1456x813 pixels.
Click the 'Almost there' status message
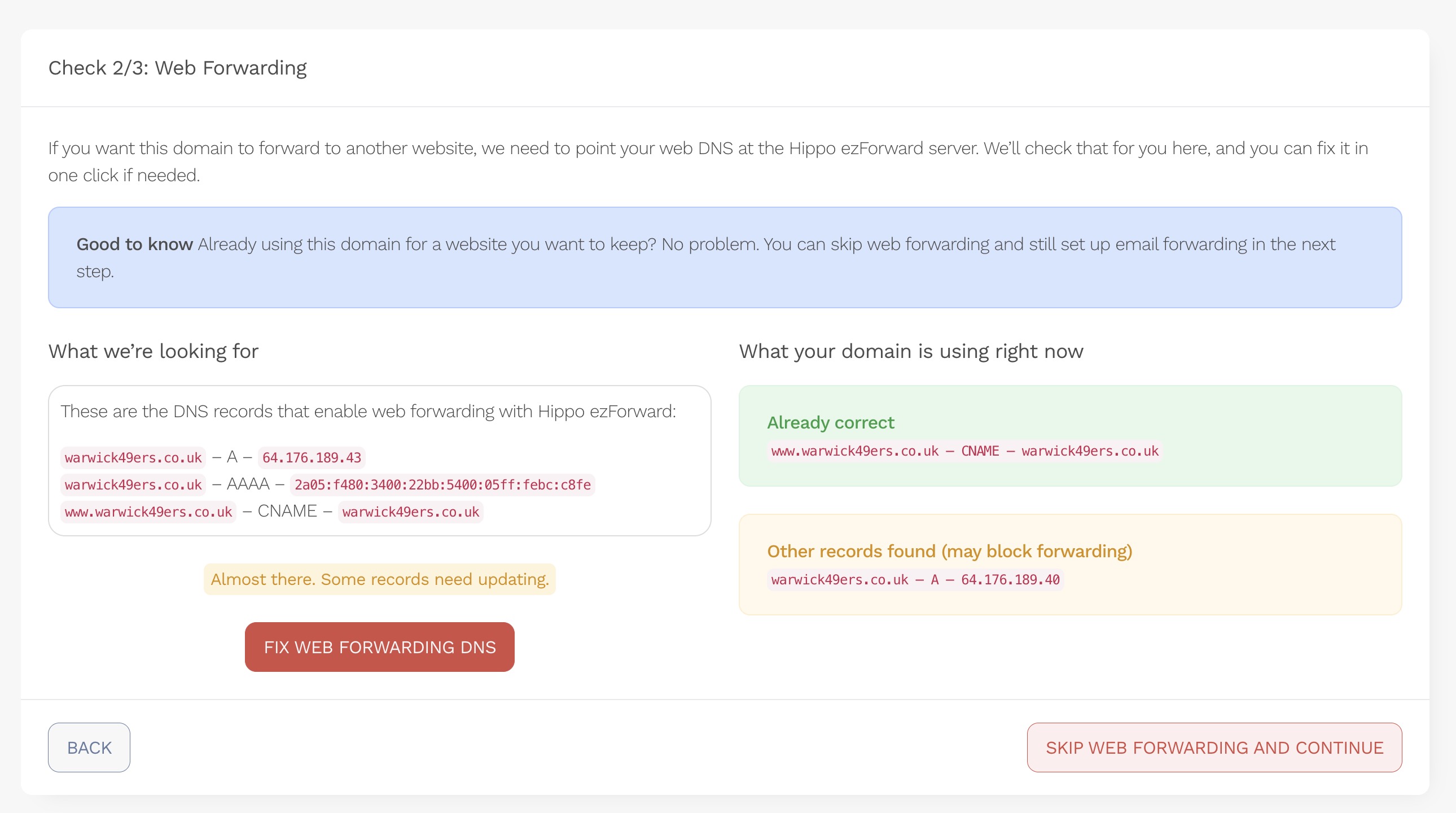pos(379,579)
